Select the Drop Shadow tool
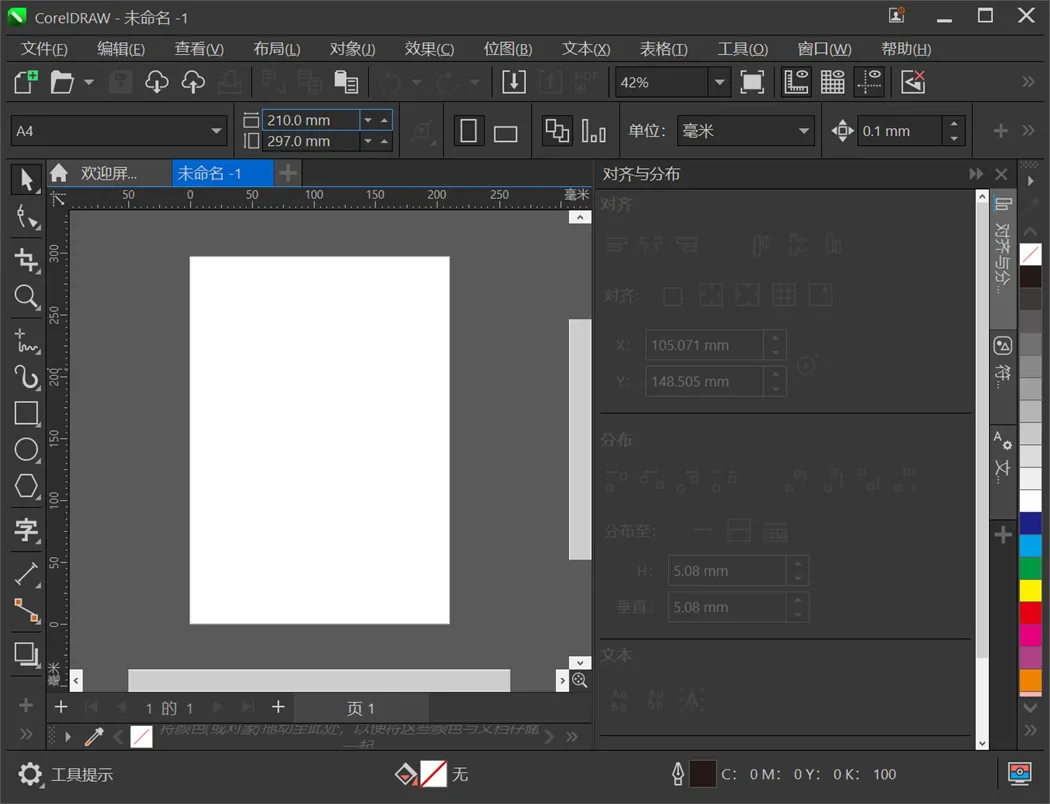 [x=26, y=654]
